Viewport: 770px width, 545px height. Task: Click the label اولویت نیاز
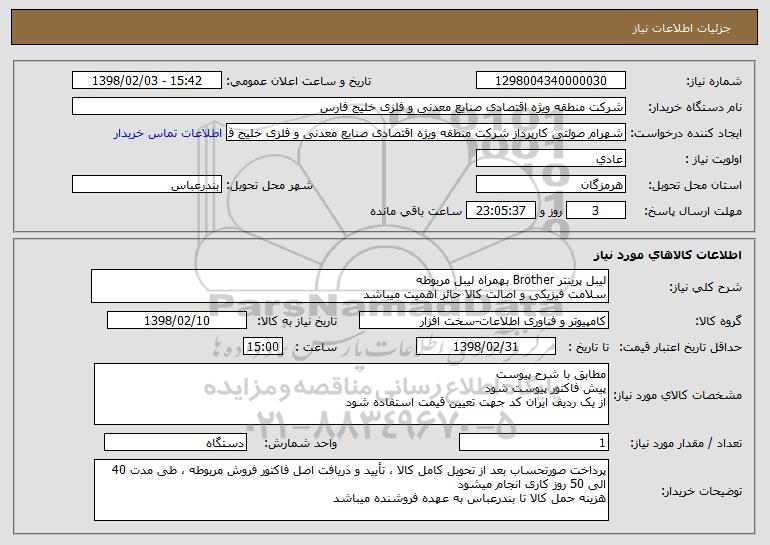714,159
